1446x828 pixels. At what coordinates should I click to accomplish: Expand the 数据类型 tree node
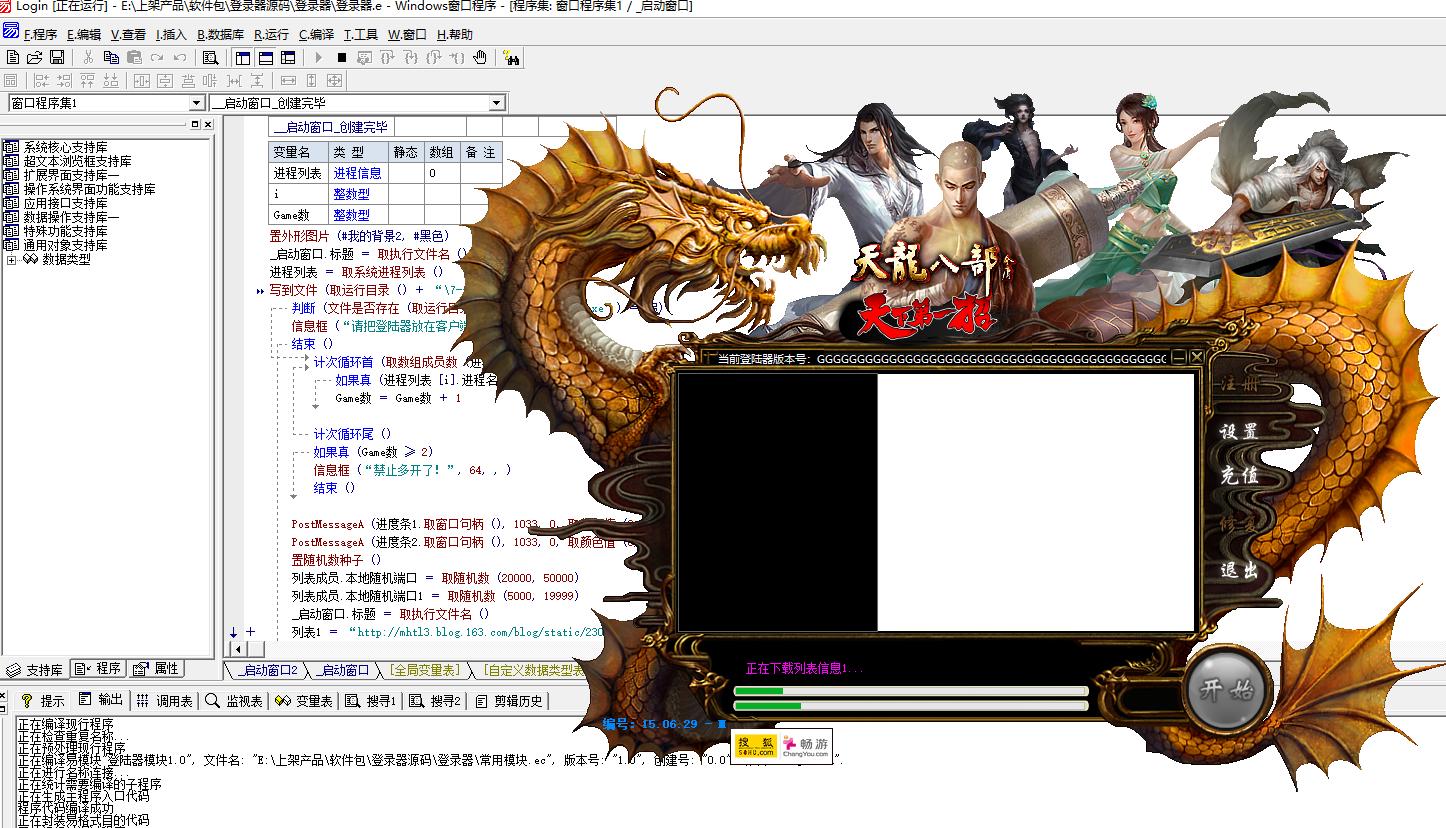(x=12, y=260)
